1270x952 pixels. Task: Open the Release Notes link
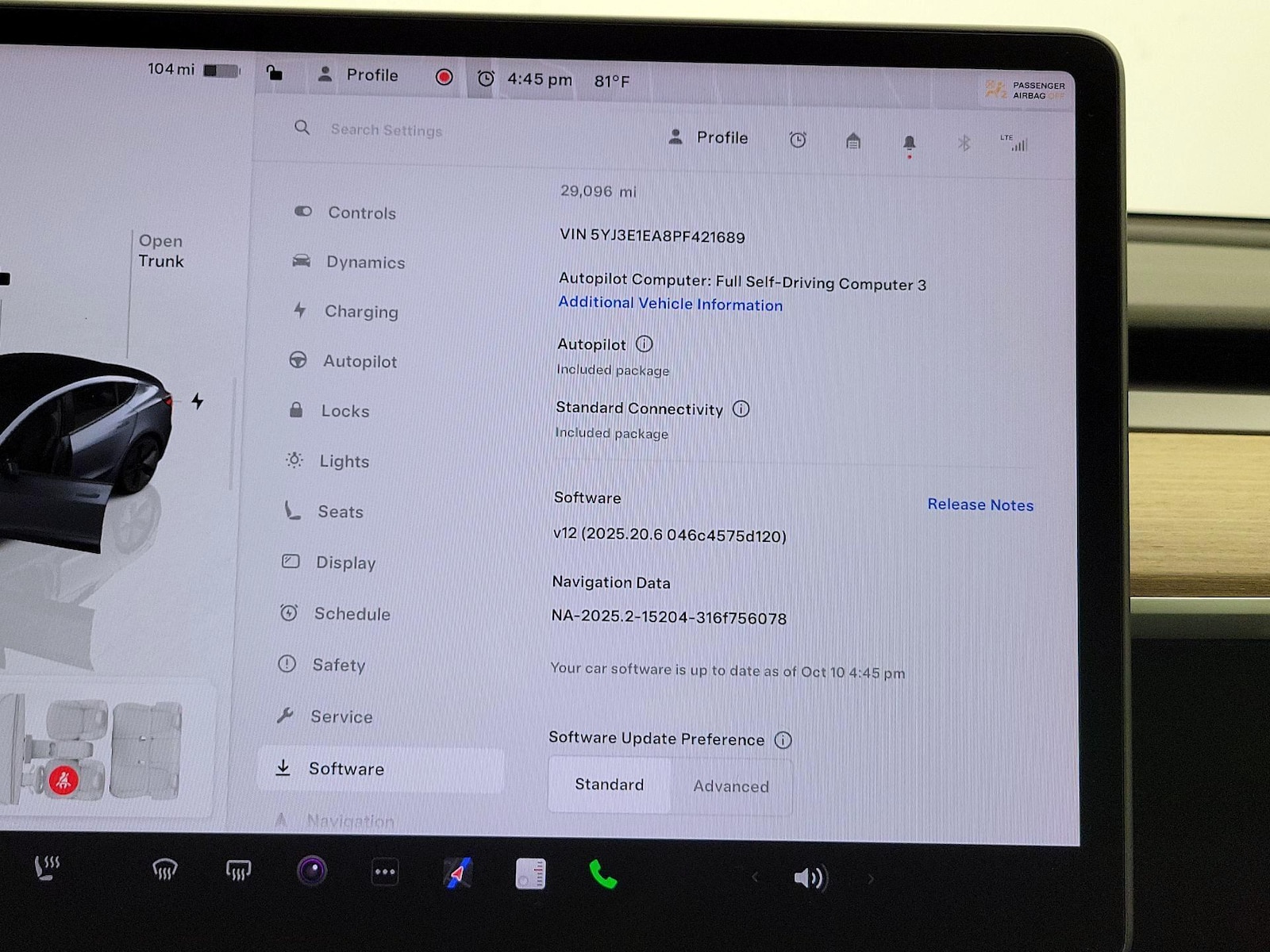click(979, 505)
